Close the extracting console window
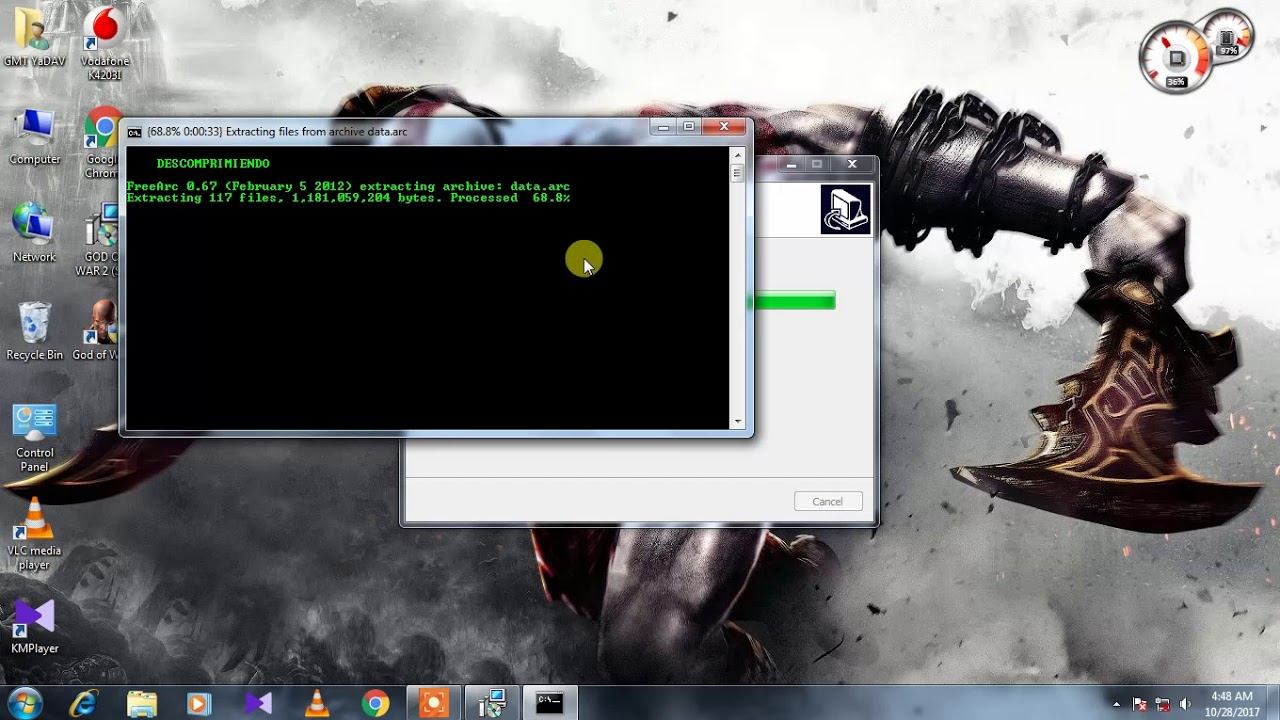1280x720 pixels. [724, 127]
